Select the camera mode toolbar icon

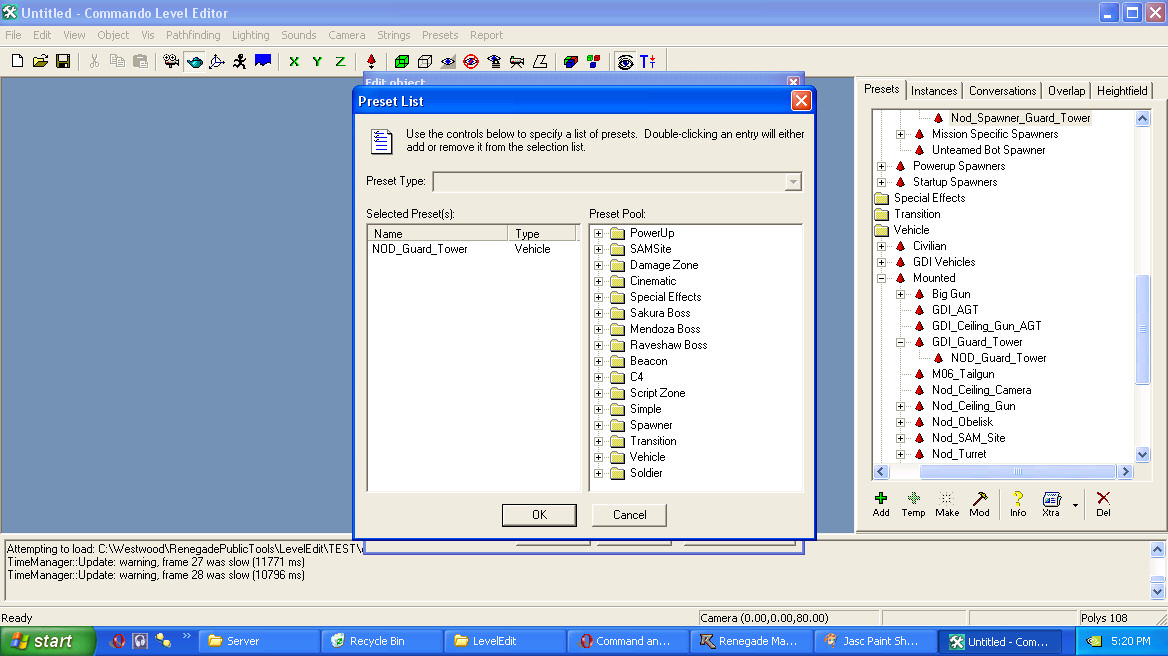tap(172, 61)
